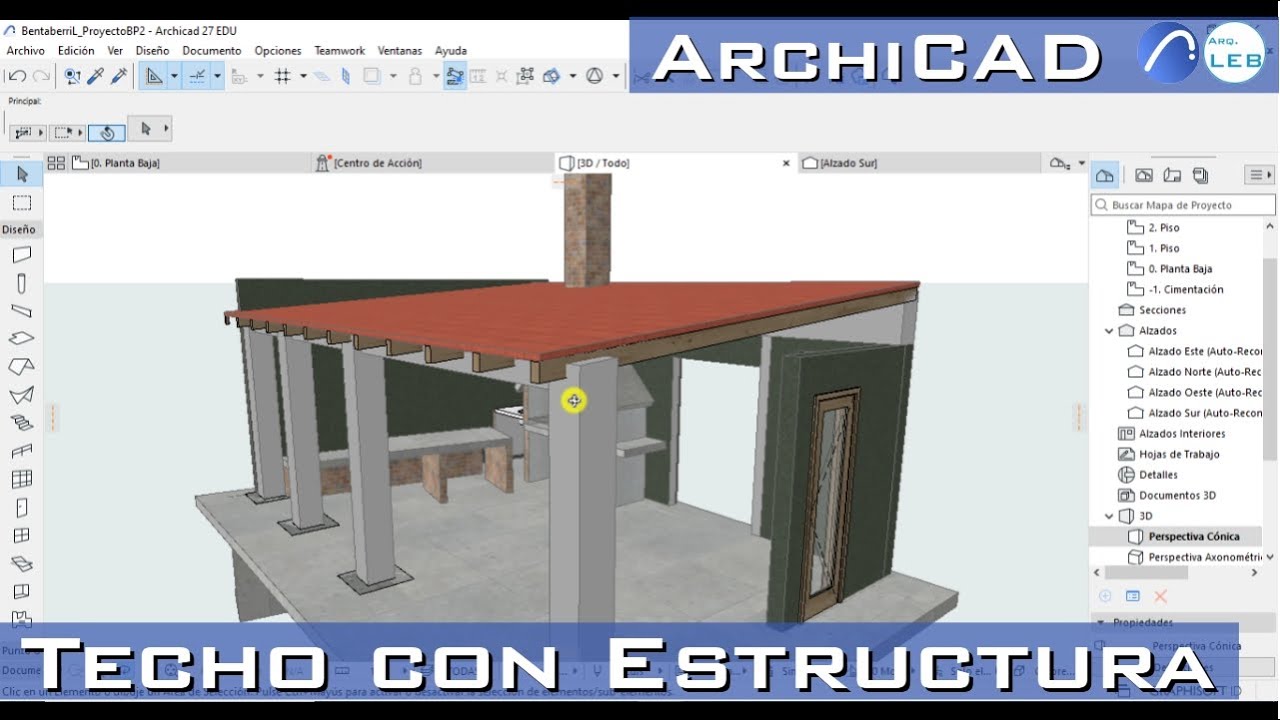1280x720 pixels.
Task: Select Documentos 3D item
Action: click(1177, 496)
